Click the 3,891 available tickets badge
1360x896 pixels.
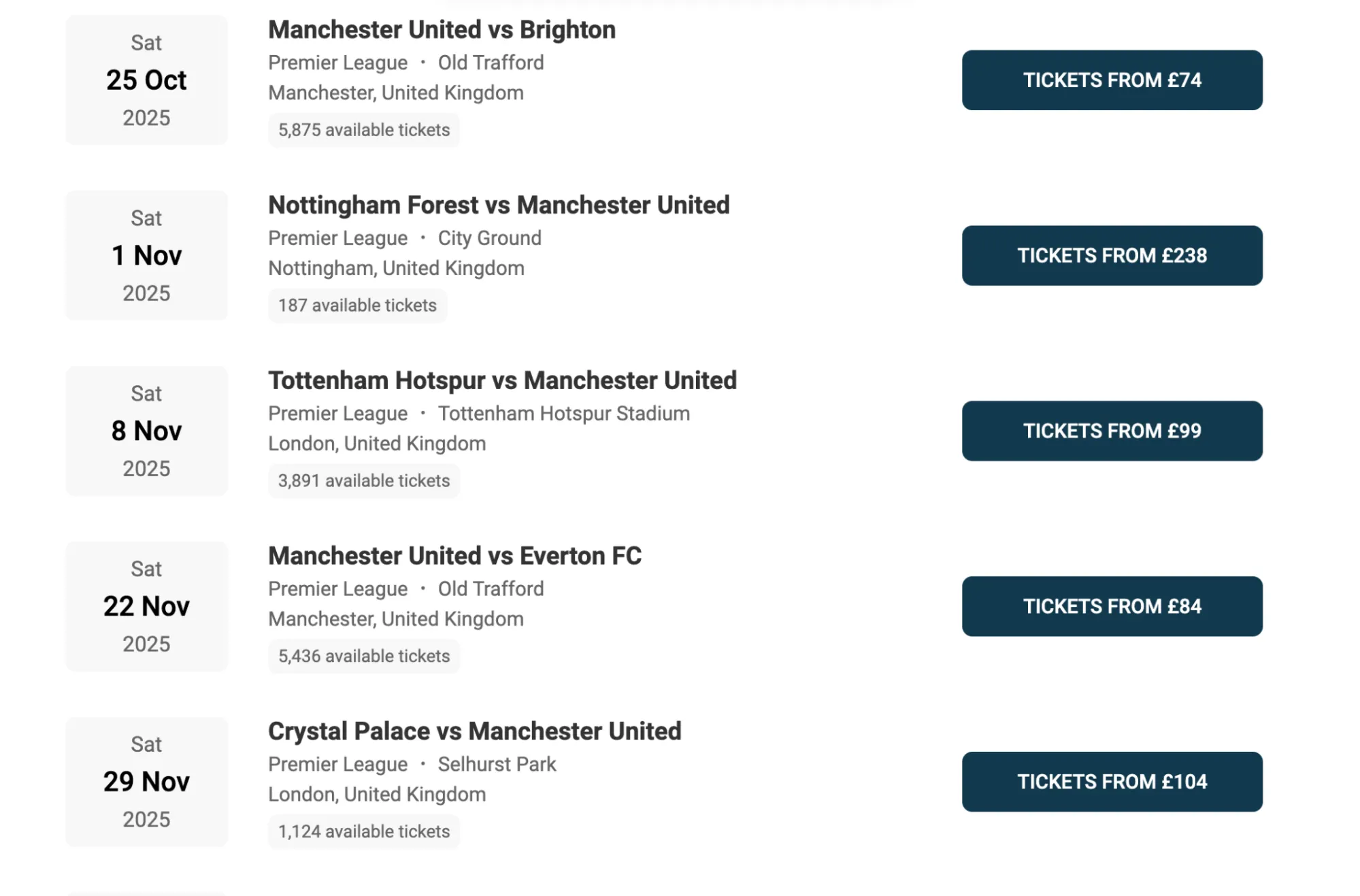coord(364,480)
